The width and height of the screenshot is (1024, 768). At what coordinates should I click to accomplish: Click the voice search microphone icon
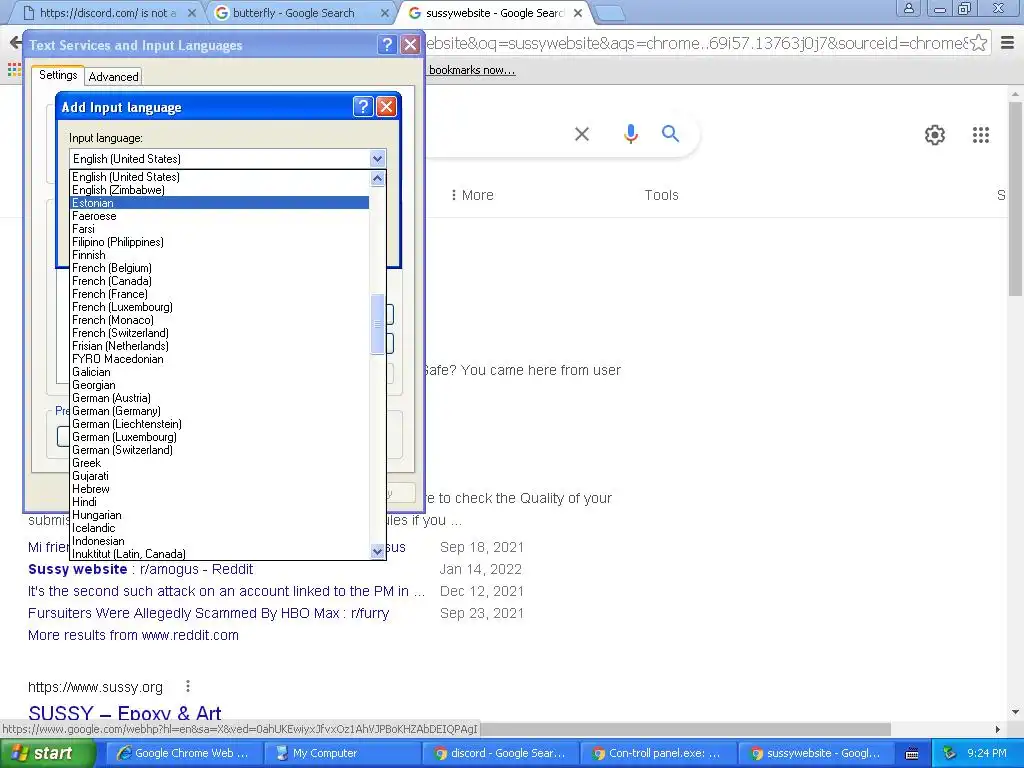point(630,134)
